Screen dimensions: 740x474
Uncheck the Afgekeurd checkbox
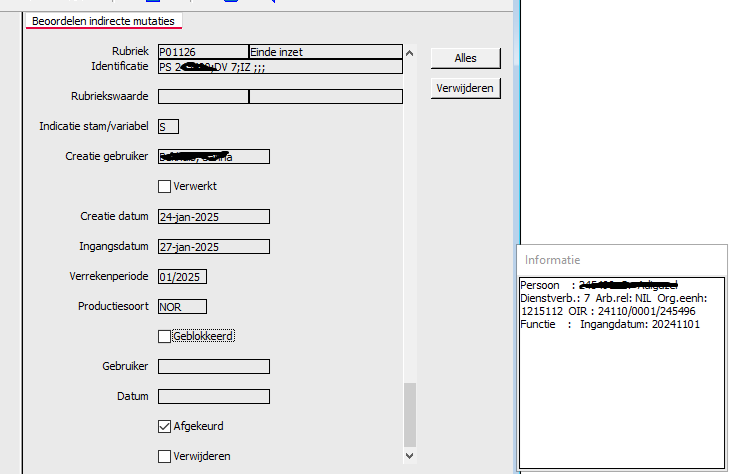(x=164, y=426)
